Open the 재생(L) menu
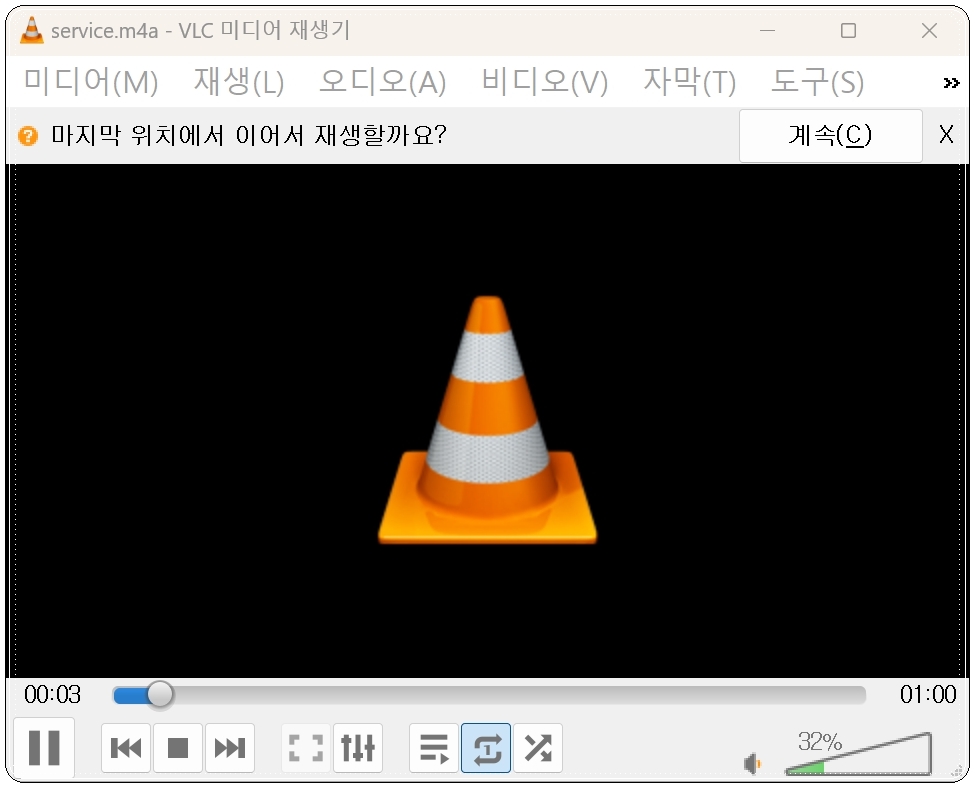The width and height of the screenshot is (975, 788). point(239,81)
